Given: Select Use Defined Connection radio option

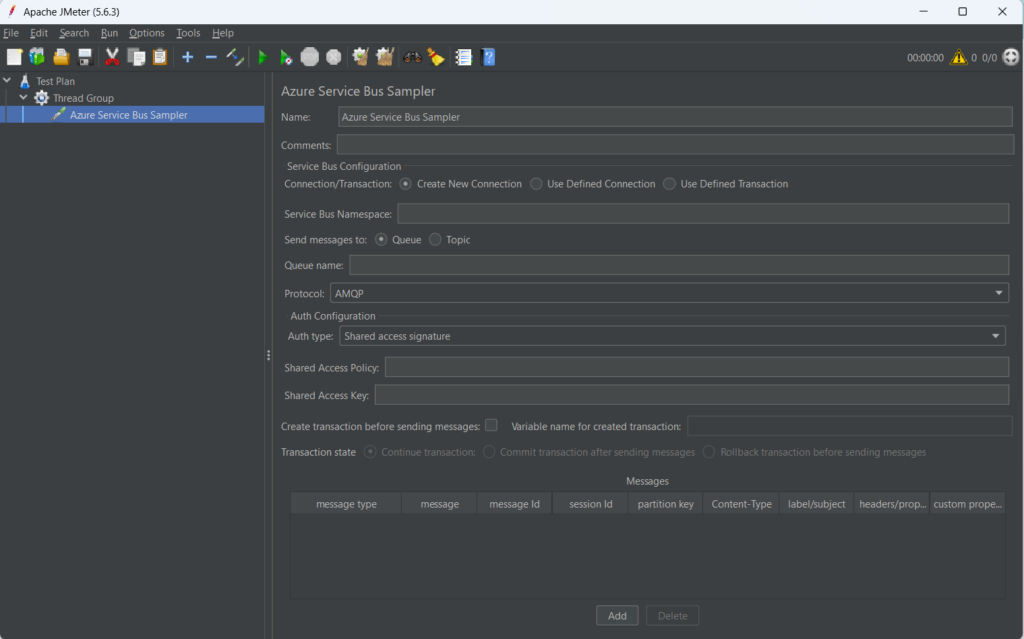Looking at the screenshot, I should 537,184.
